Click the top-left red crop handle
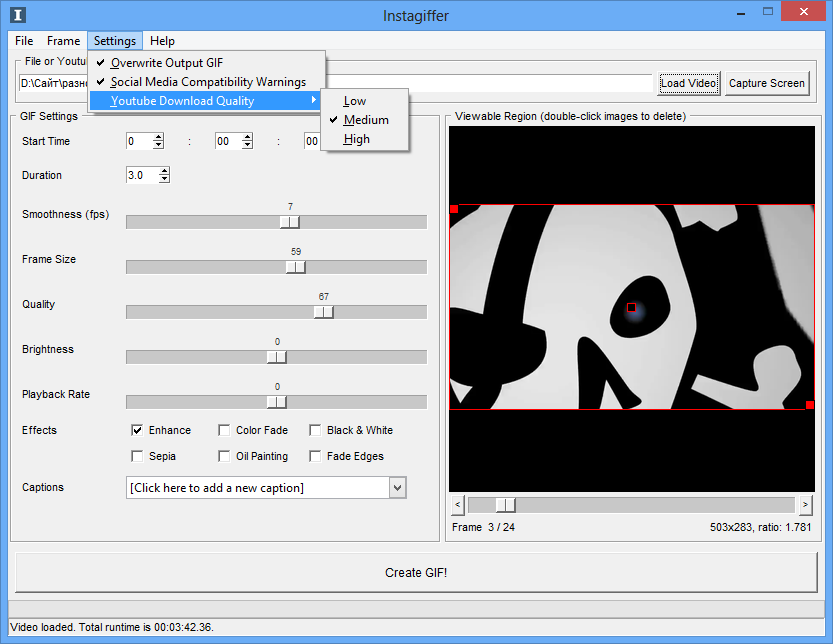 tap(454, 209)
